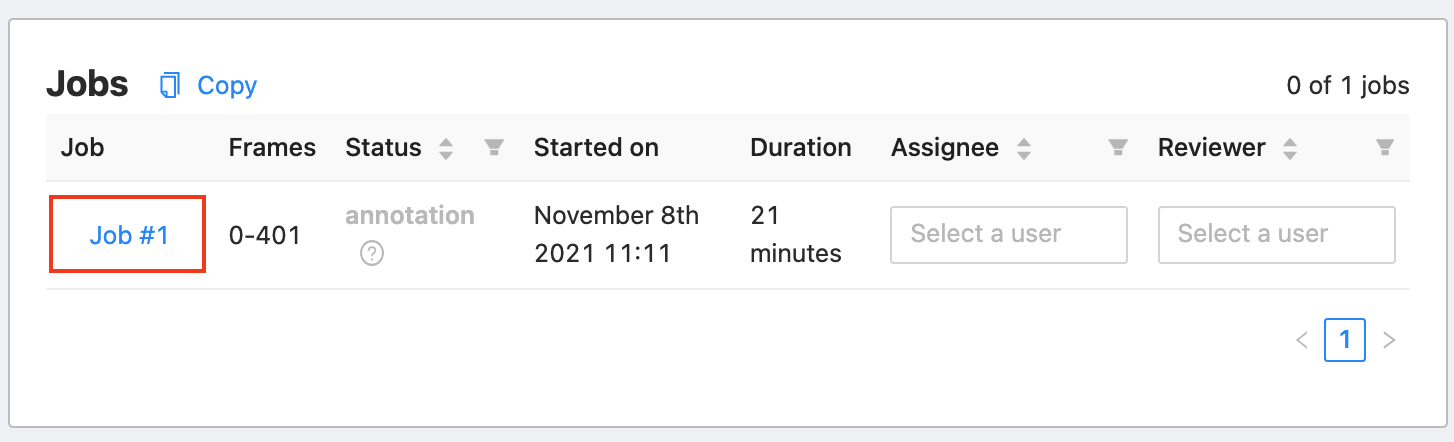Click the Reviewer column sort arrows
Viewport: 1454px width, 442px height.
pyautogui.click(x=1290, y=148)
